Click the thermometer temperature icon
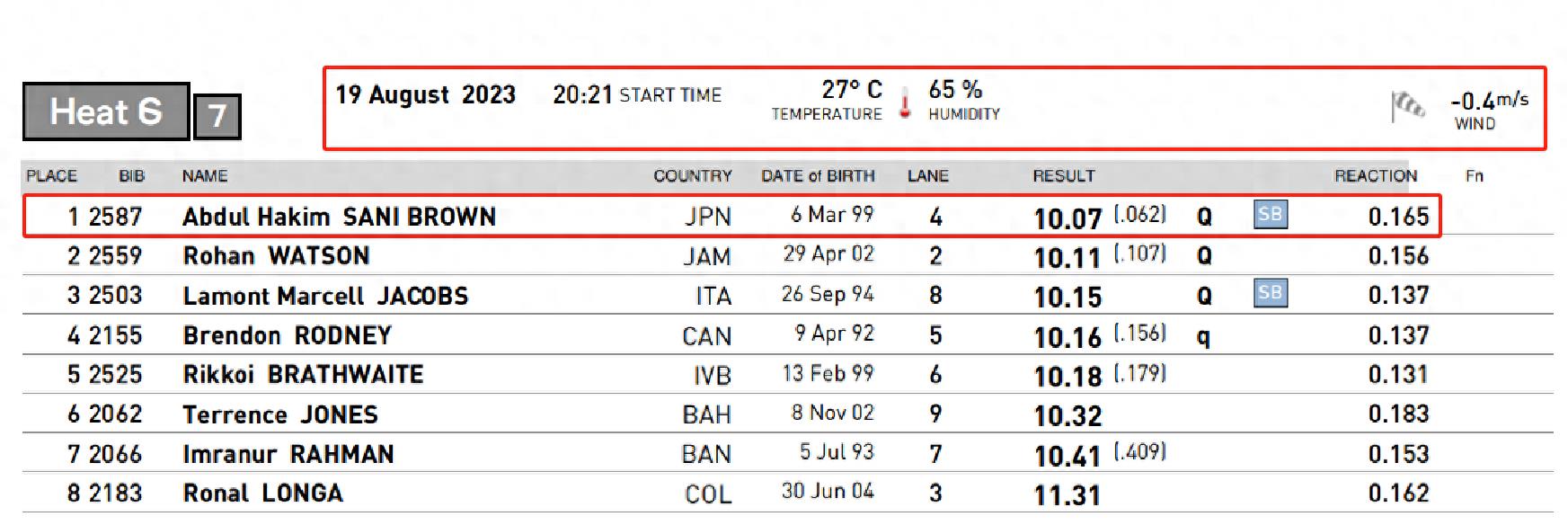 (905, 102)
